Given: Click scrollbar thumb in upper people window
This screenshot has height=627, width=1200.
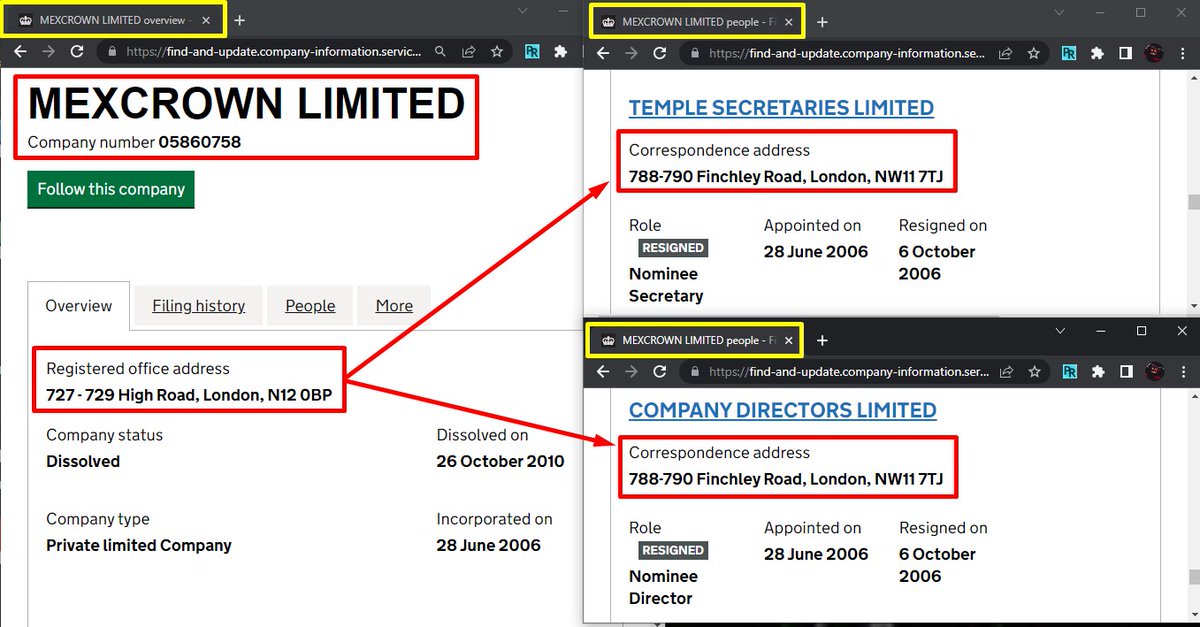Looking at the screenshot, I should click(1192, 203).
